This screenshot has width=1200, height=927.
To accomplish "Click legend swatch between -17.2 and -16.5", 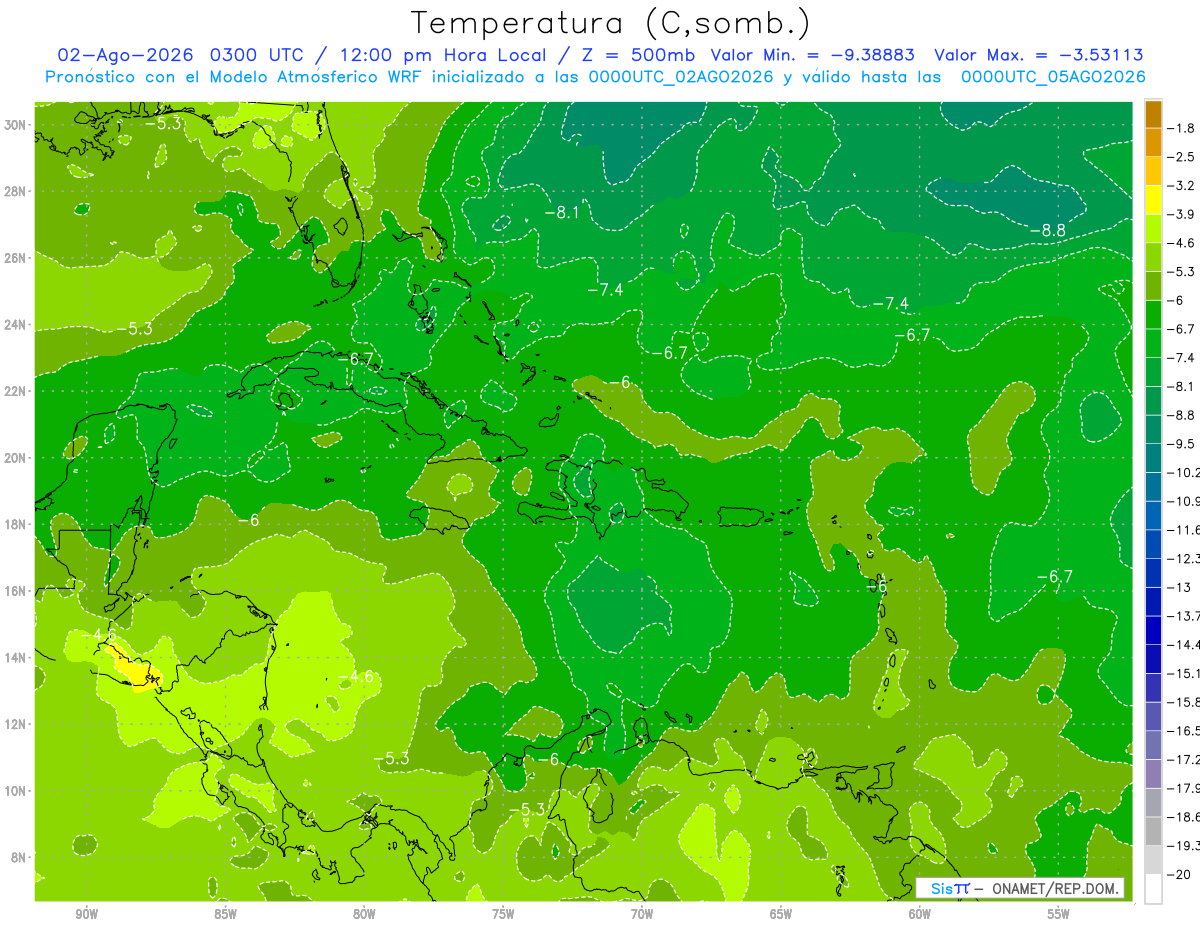I will [x=1153, y=745].
